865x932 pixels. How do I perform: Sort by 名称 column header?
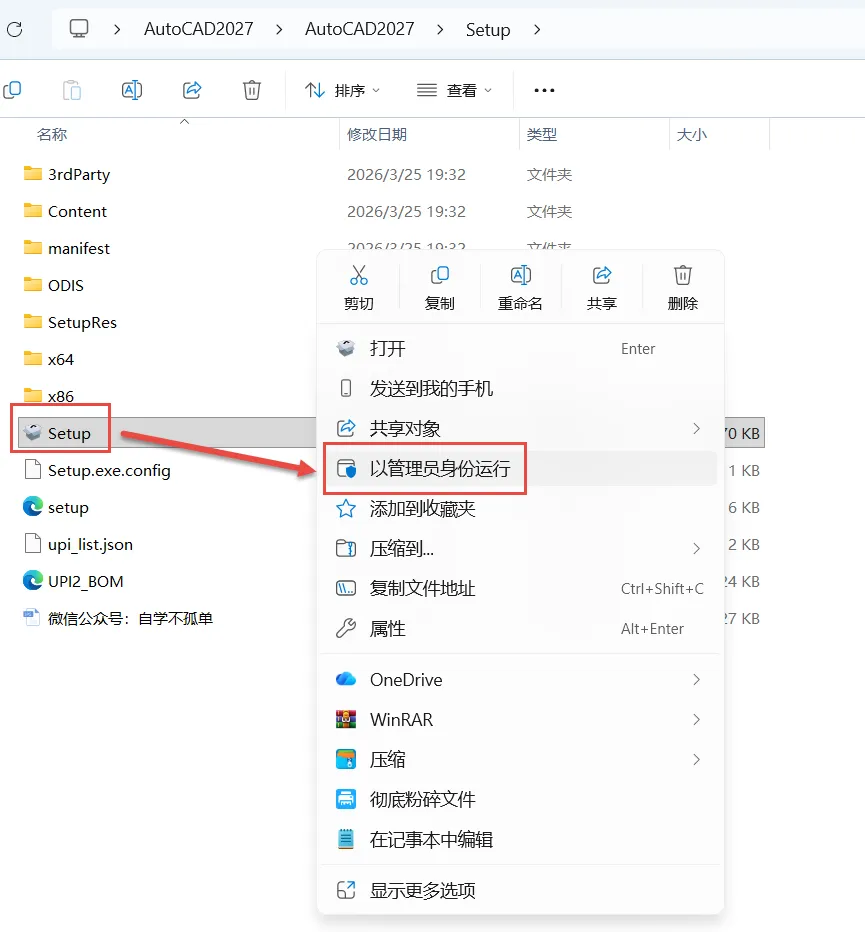coord(52,134)
